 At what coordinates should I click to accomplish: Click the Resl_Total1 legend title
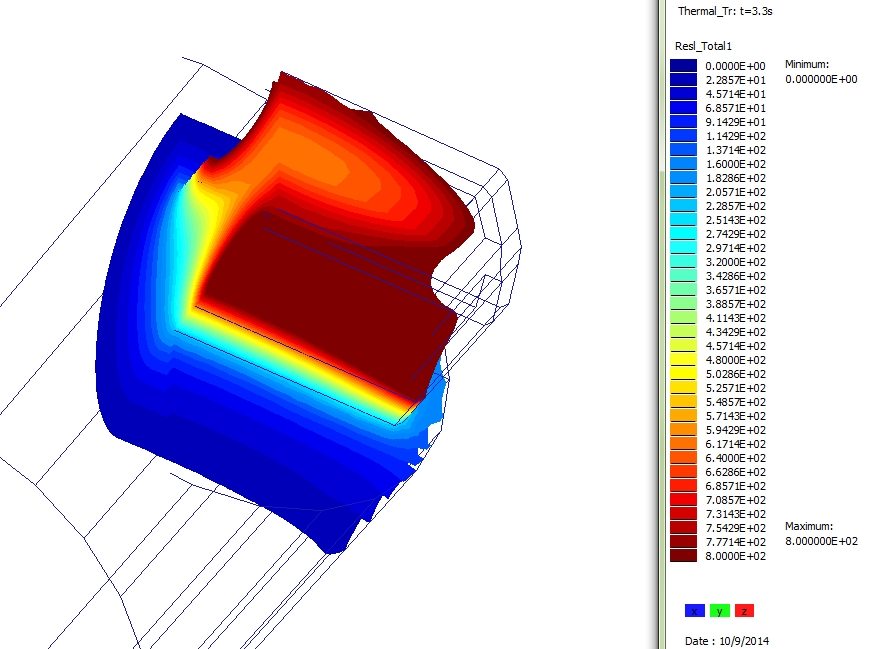[705, 46]
